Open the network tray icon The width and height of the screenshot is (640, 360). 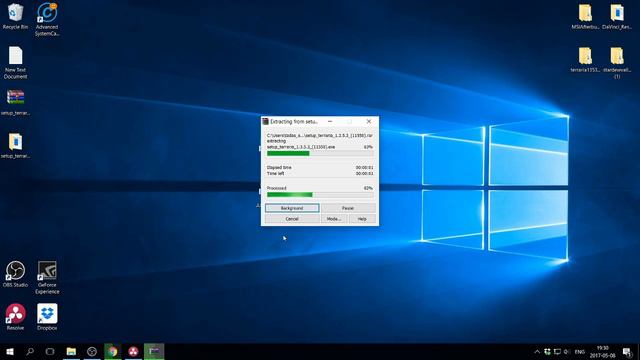click(x=557, y=352)
